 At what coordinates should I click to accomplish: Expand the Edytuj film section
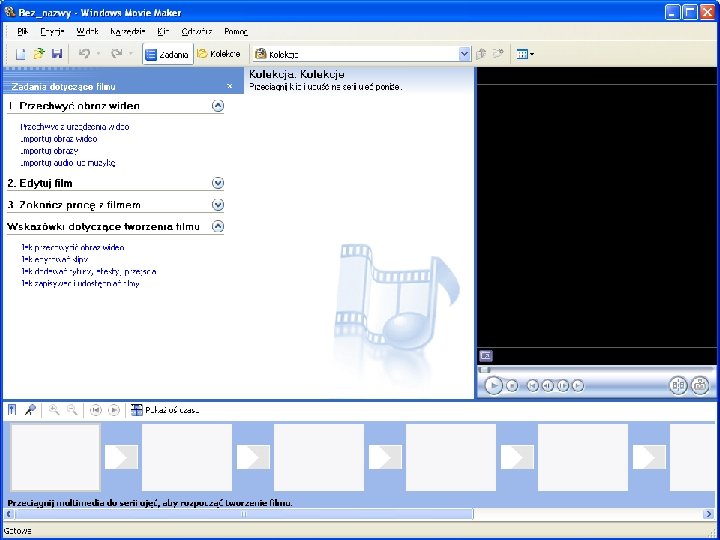[218, 183]
